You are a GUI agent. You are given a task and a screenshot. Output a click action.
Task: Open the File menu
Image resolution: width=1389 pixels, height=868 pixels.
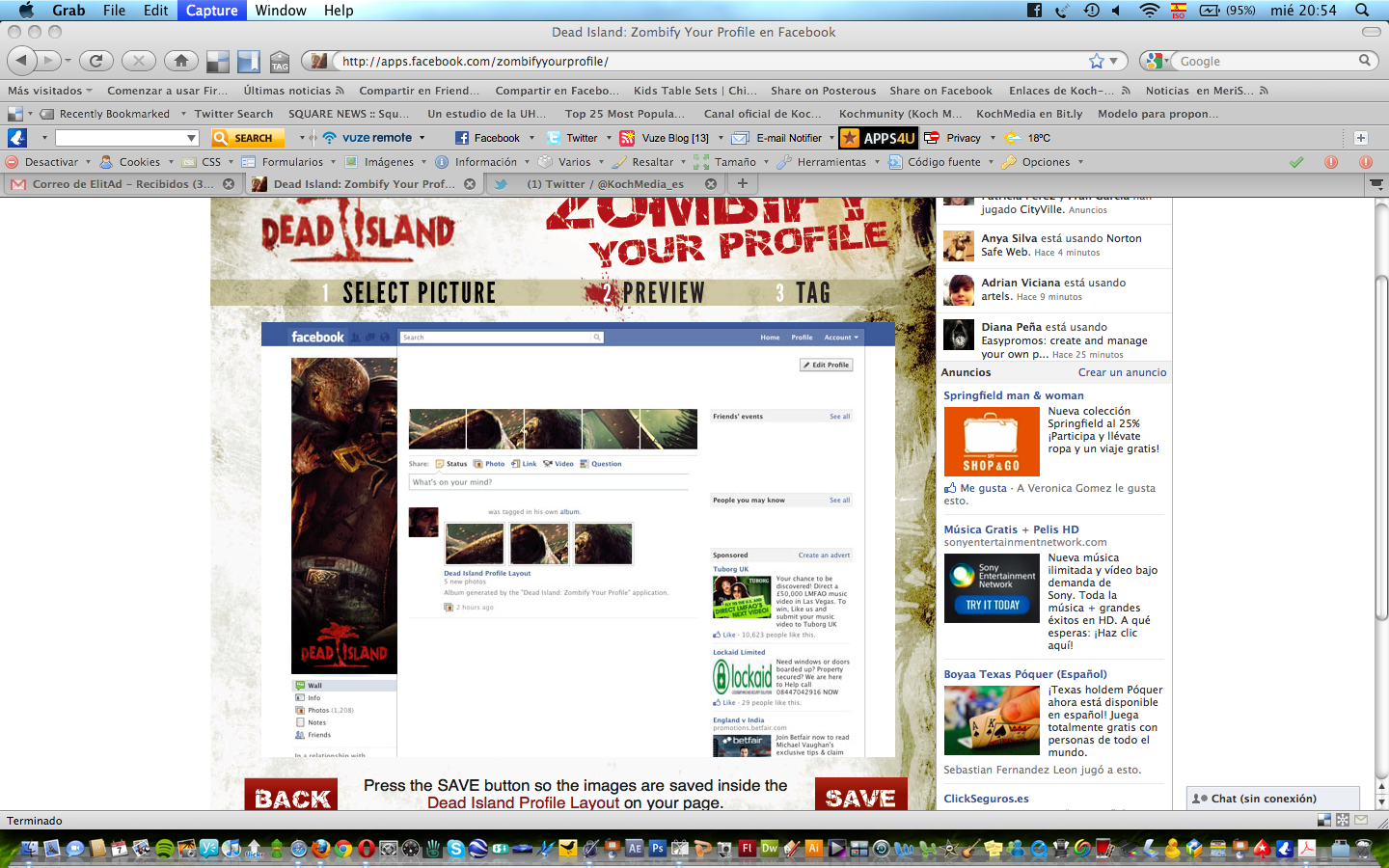click(114, 11)
